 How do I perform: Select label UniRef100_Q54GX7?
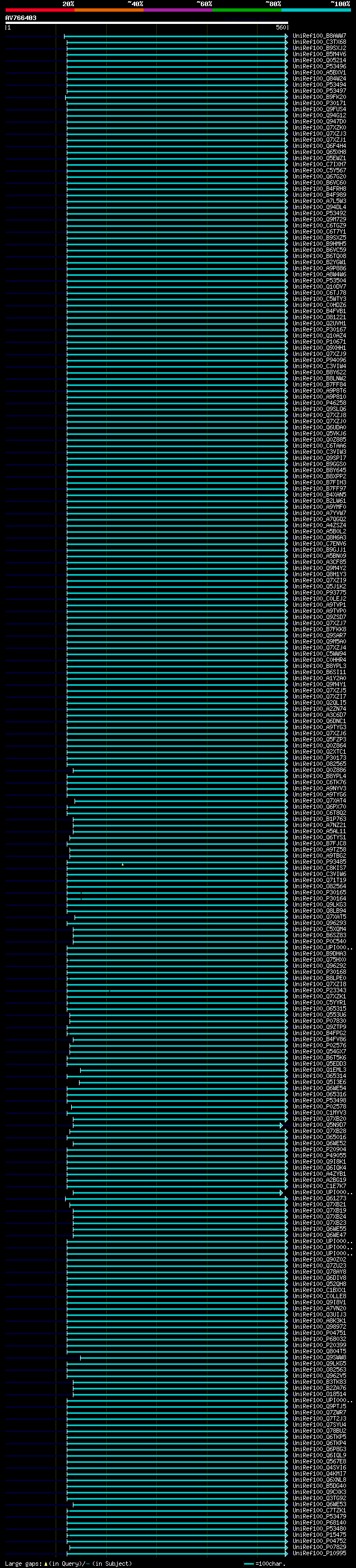319,1051
